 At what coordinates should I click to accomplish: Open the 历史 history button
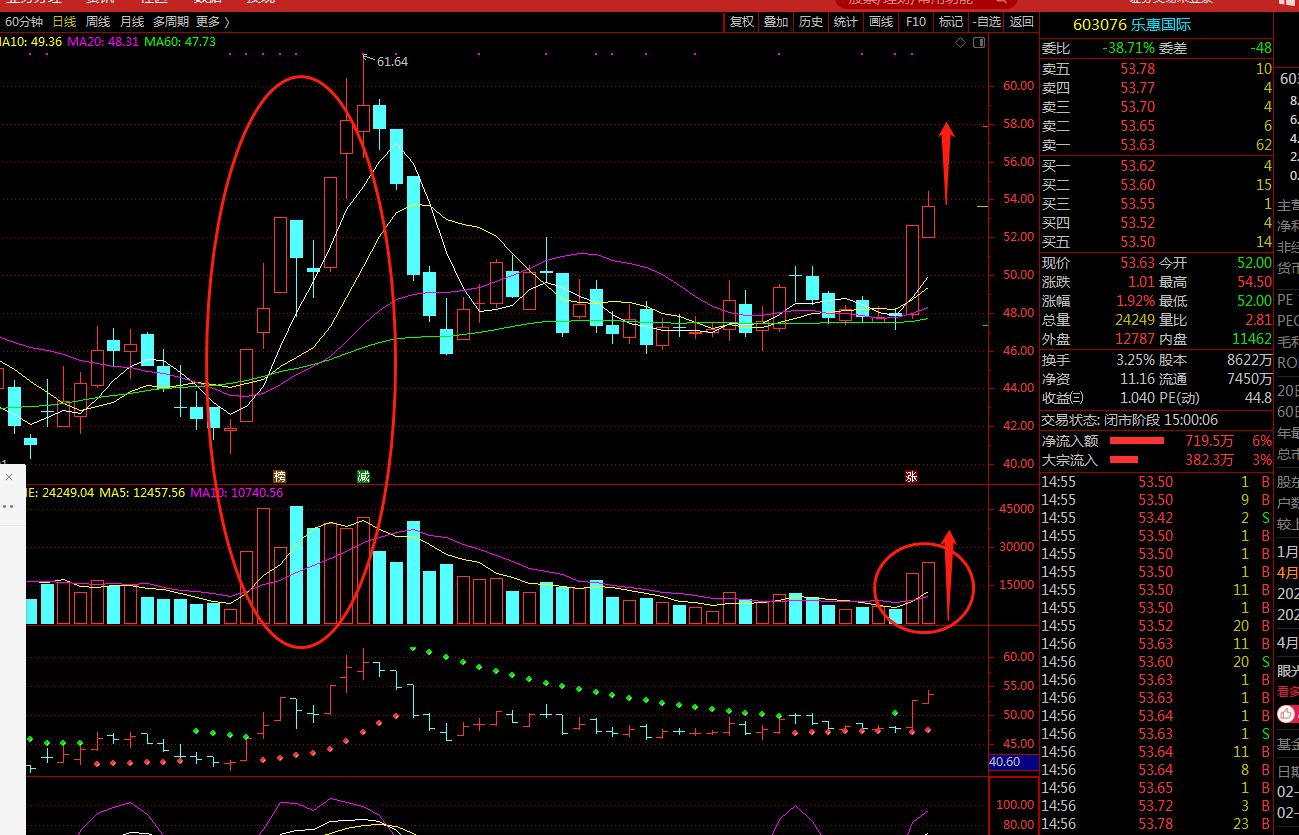[811, 21]
